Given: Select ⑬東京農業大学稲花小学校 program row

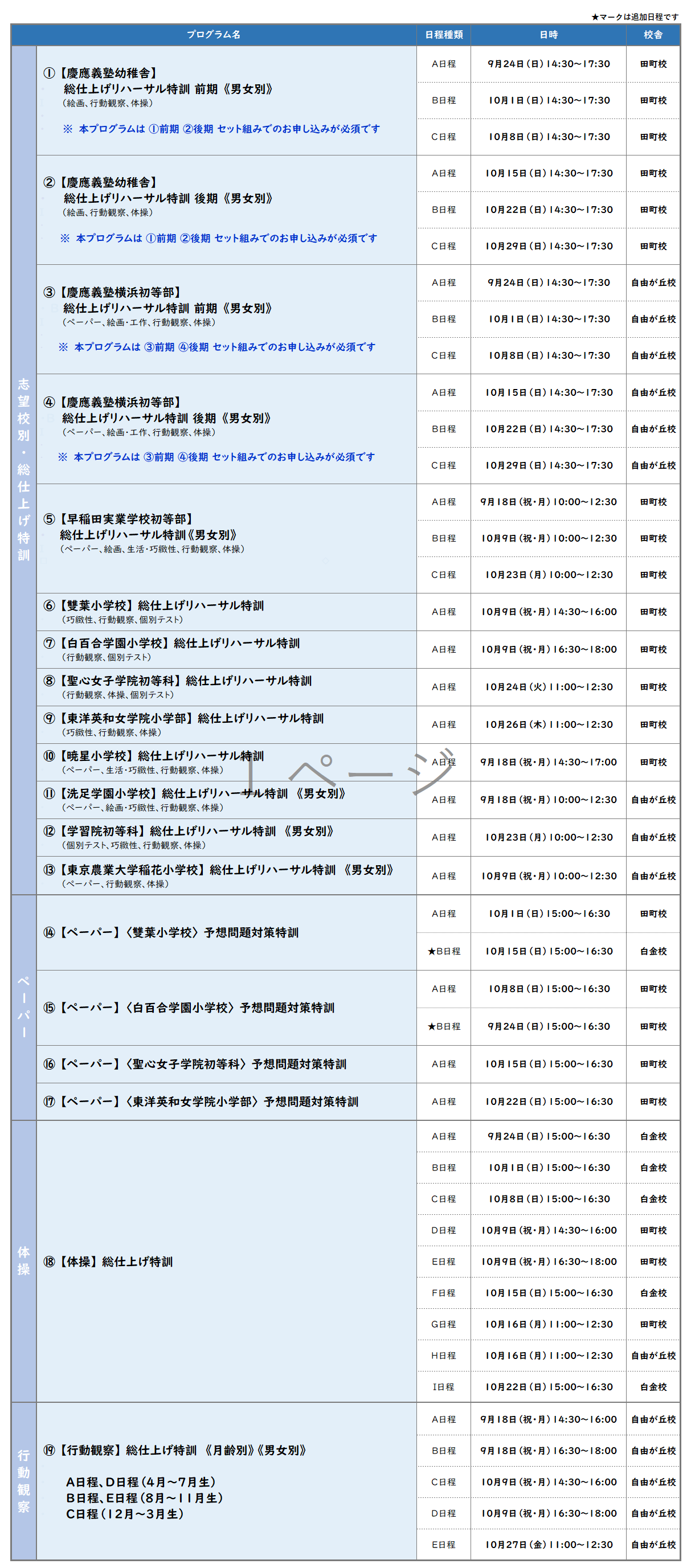Looking at the screenshot, I should (226, 875).
